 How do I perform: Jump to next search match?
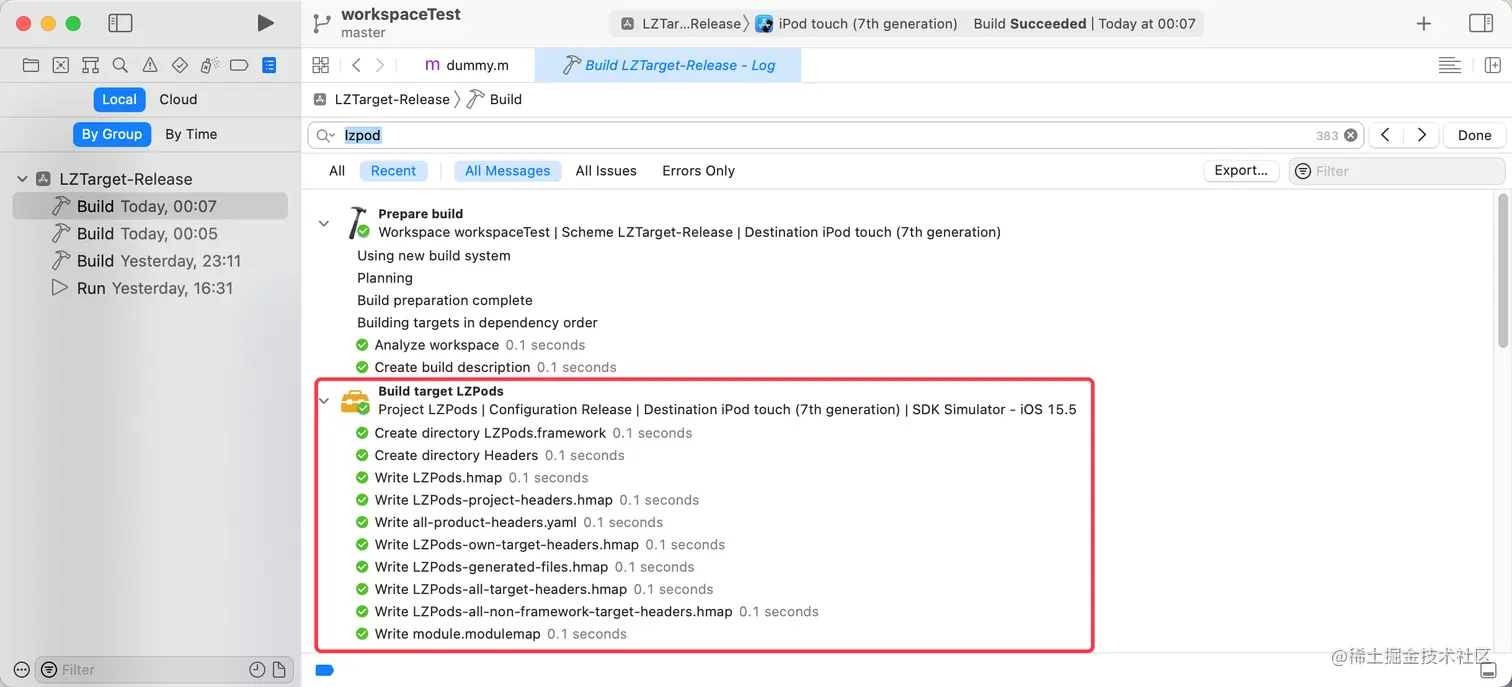[x=1421, y=135]
